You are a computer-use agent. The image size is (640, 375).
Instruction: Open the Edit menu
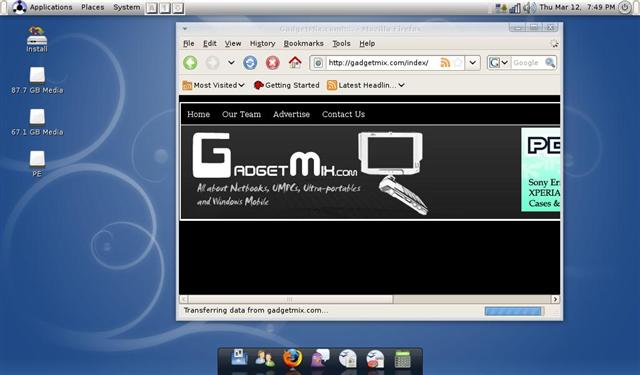click(210, 43)
